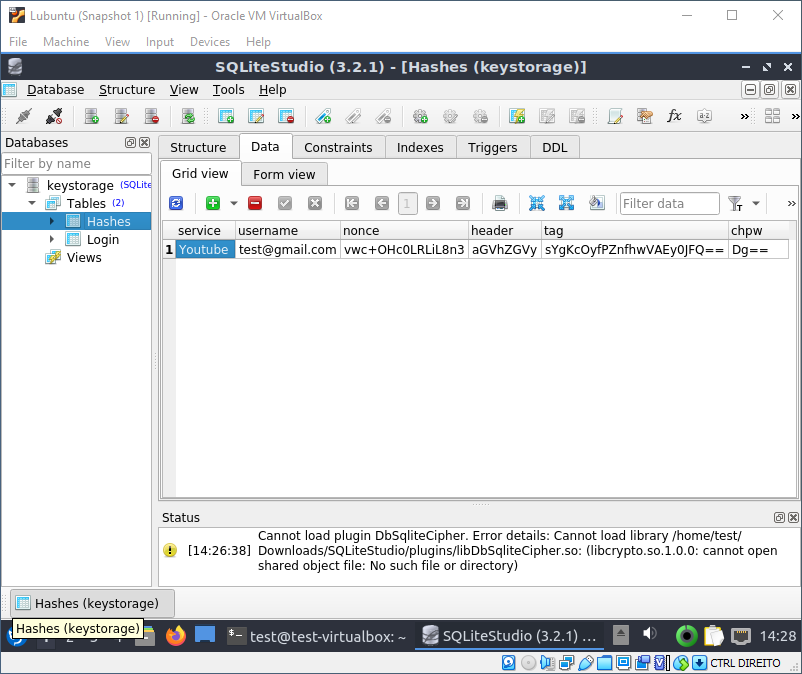802x674 pixels.
Task: Click the Filter by name field
Action: coord(77,164)
